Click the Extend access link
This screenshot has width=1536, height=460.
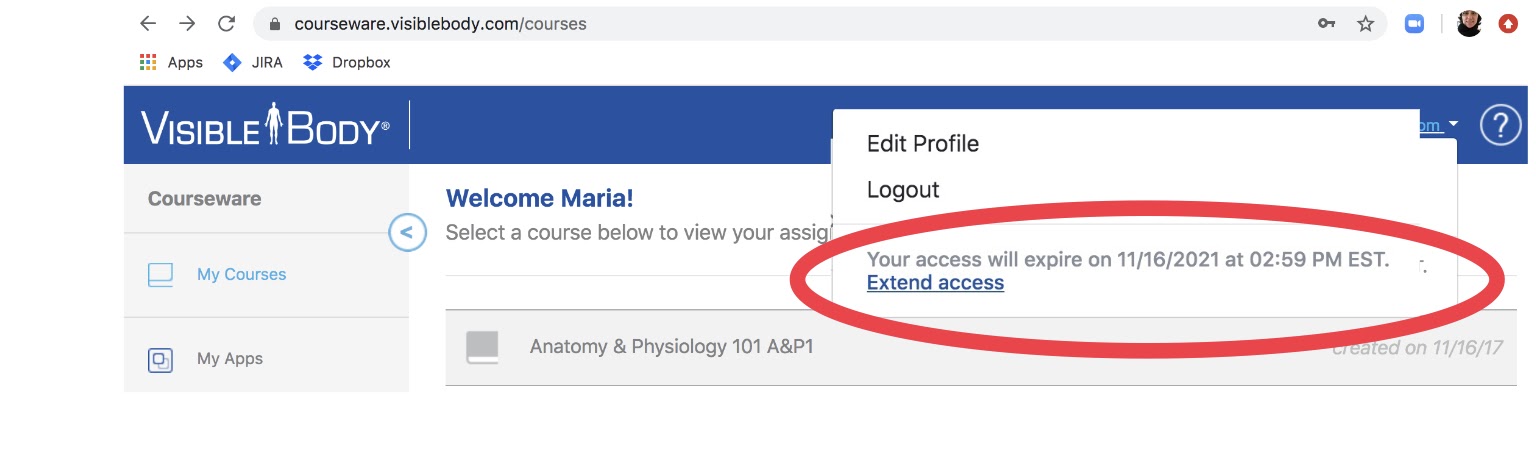point(935,283)
